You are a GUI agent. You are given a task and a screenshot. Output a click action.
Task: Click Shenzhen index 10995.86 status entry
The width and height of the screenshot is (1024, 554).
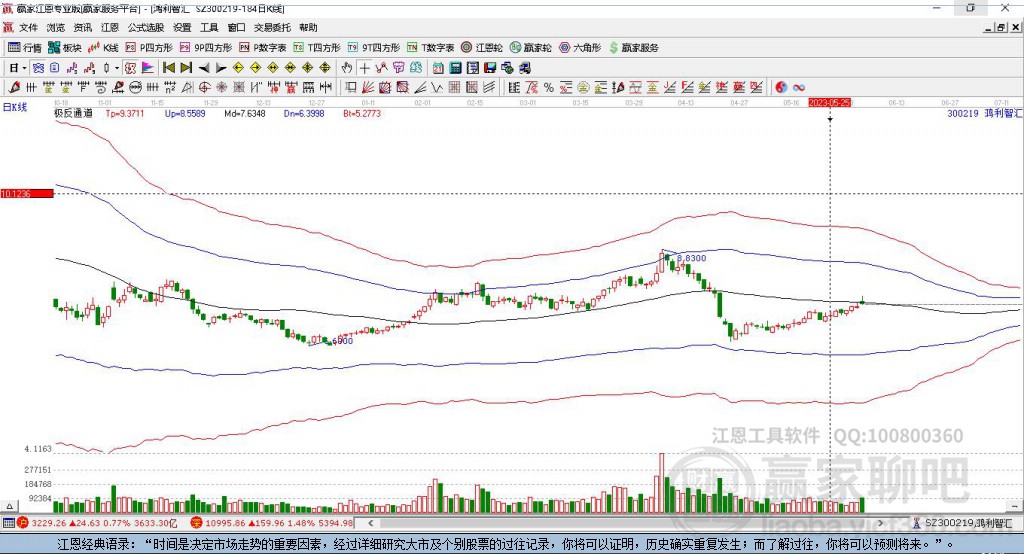272,523
